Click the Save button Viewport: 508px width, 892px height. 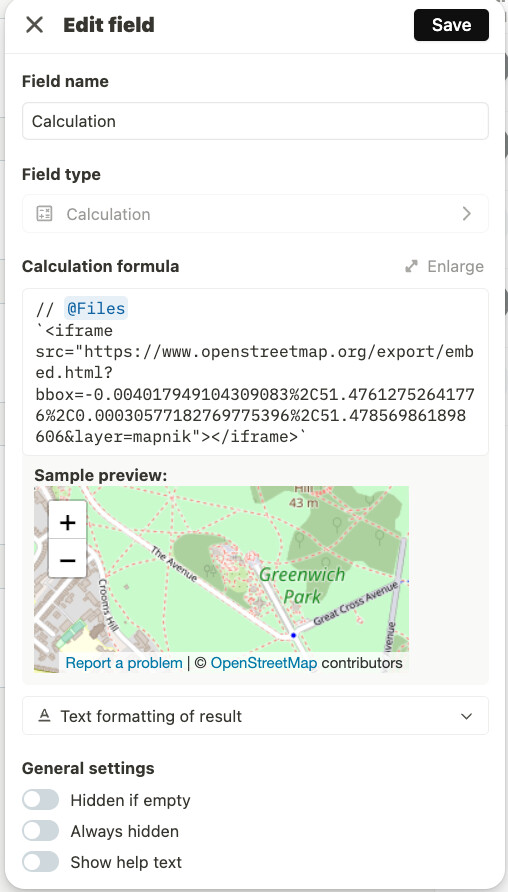tap(451, 25)
